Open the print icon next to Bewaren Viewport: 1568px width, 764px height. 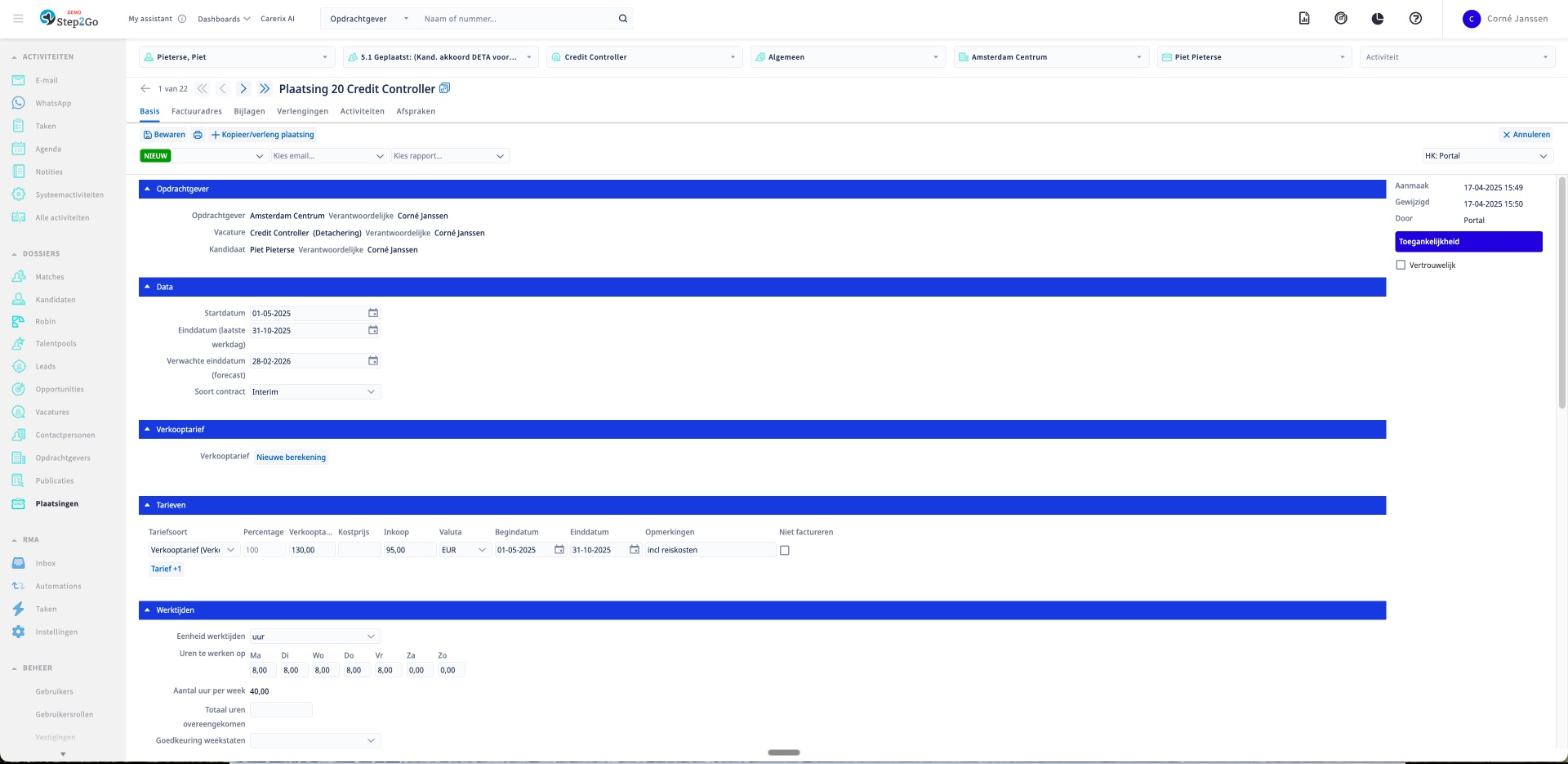point(198,135)
